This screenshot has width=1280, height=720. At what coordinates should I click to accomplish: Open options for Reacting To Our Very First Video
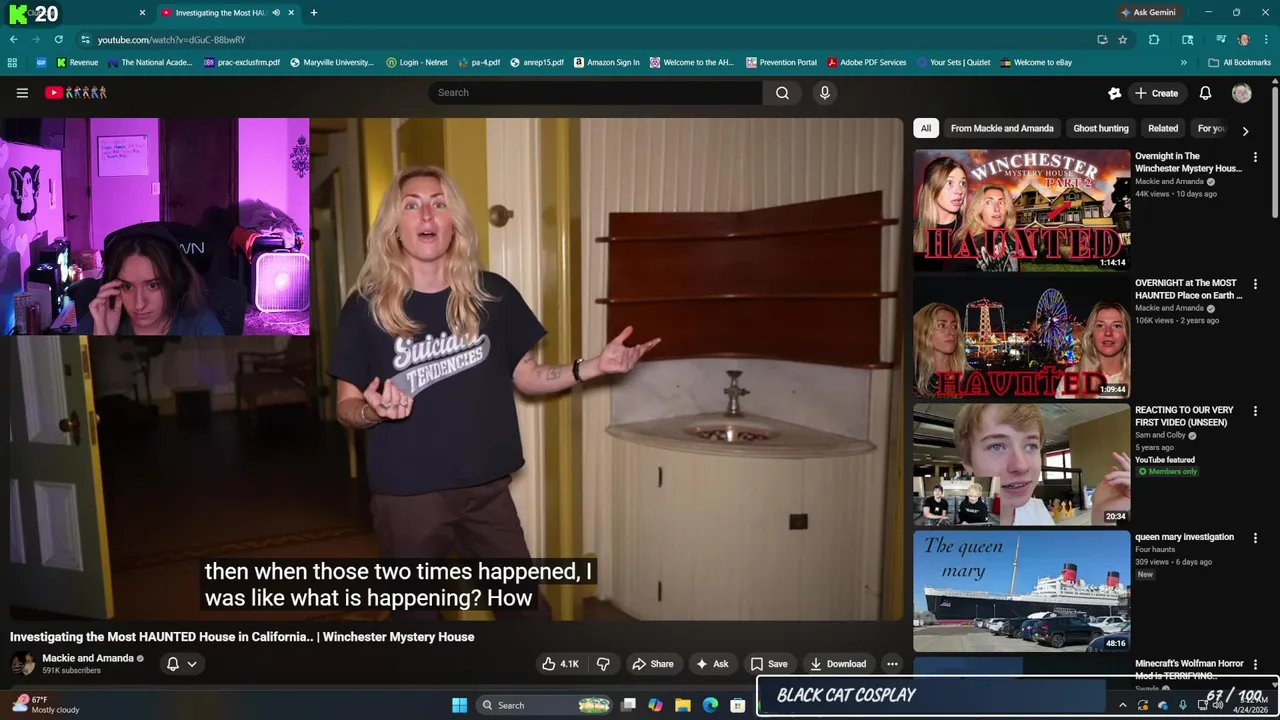(1255, 411)
